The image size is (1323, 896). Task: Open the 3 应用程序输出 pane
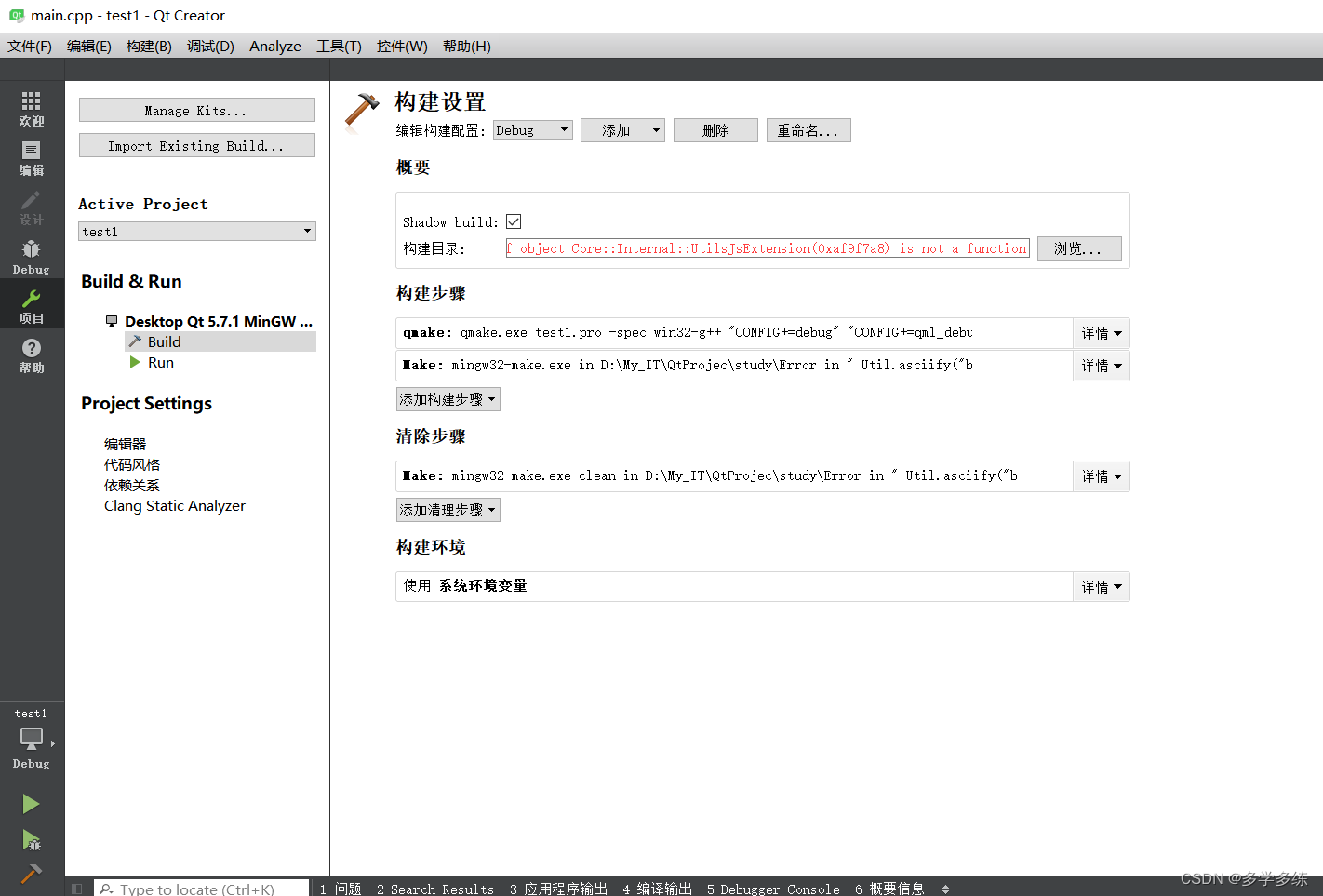point(558,889)
